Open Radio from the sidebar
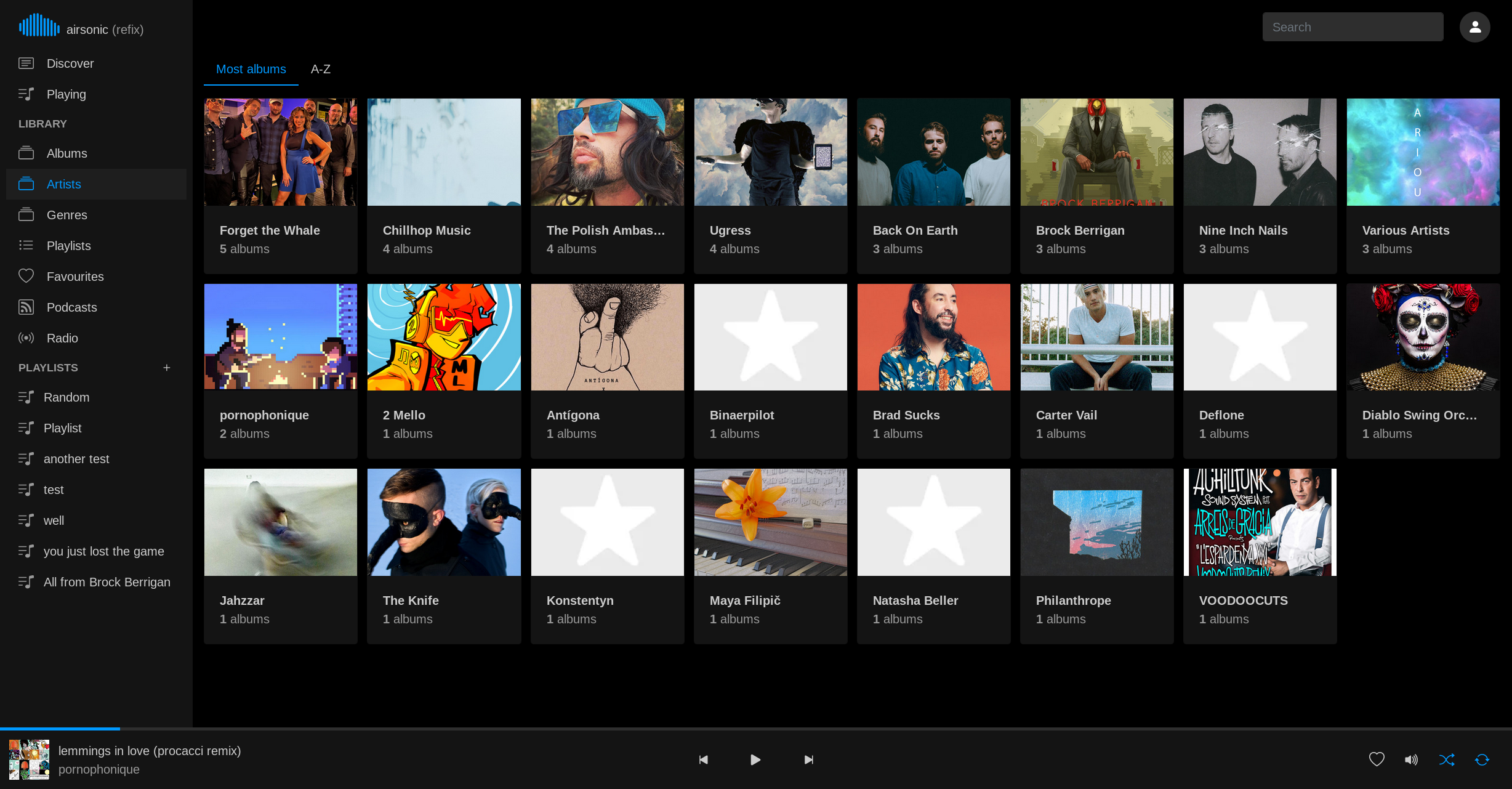This screenshot has width=1512, height=789. click(62, 338)
